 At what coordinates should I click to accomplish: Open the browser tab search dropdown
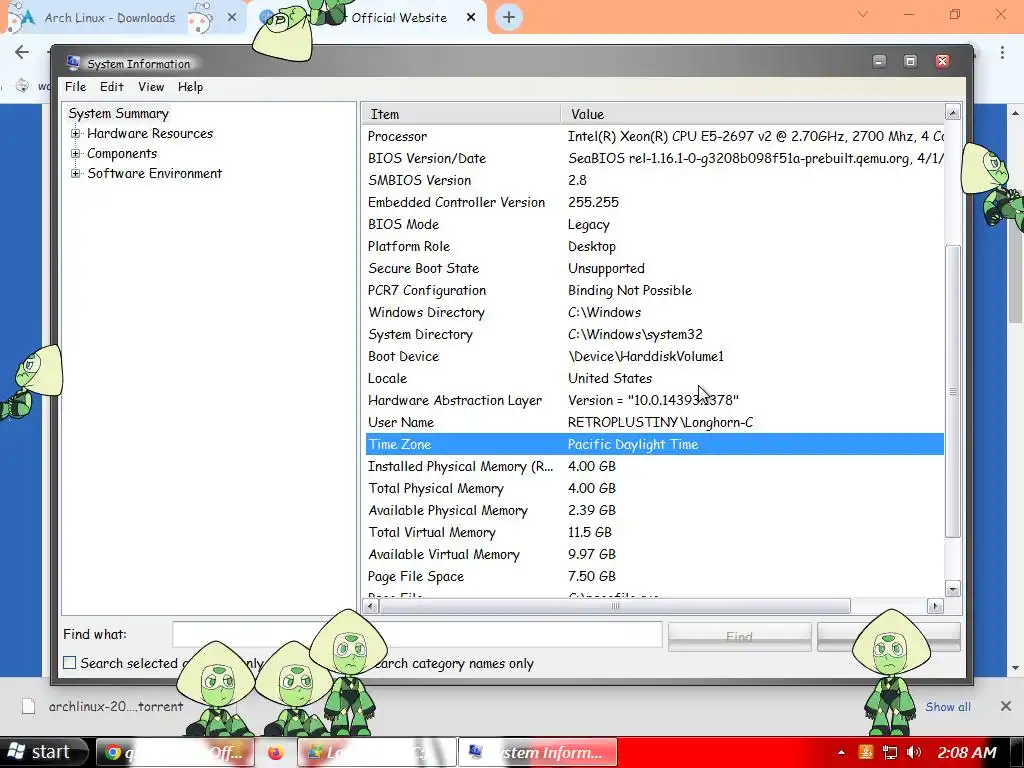click(x=863, y=14)
